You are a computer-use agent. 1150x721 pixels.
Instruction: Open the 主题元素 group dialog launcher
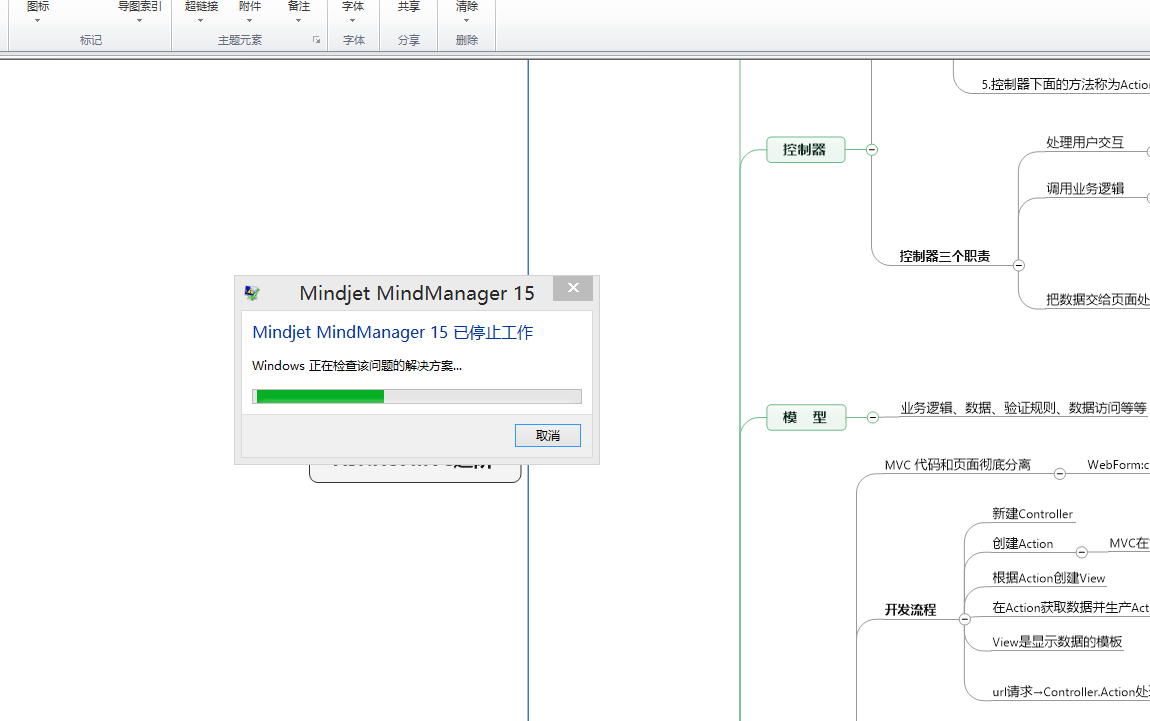[x=316, y=40]
